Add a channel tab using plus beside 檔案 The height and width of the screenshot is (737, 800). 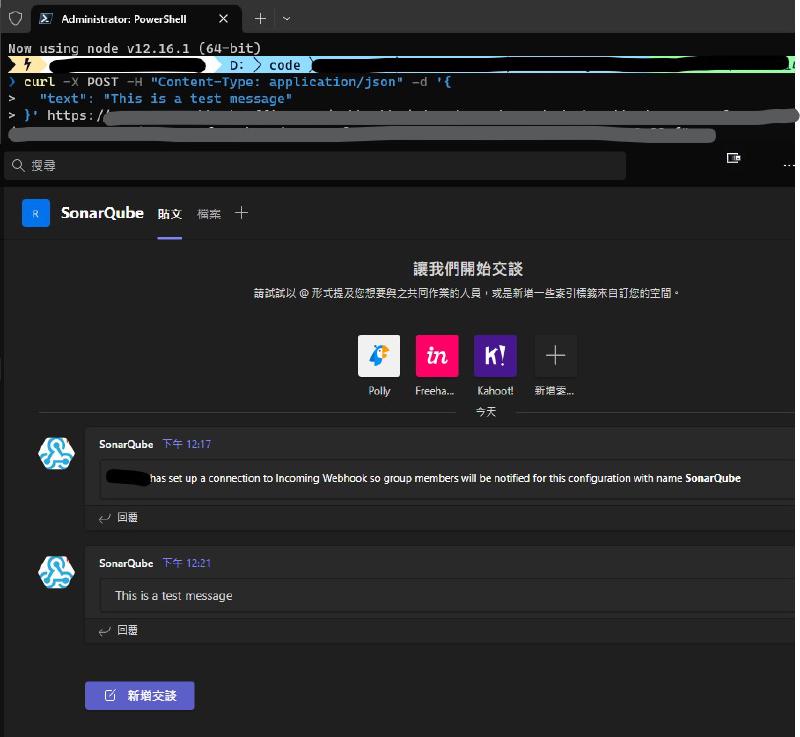(x=241, y=213)
